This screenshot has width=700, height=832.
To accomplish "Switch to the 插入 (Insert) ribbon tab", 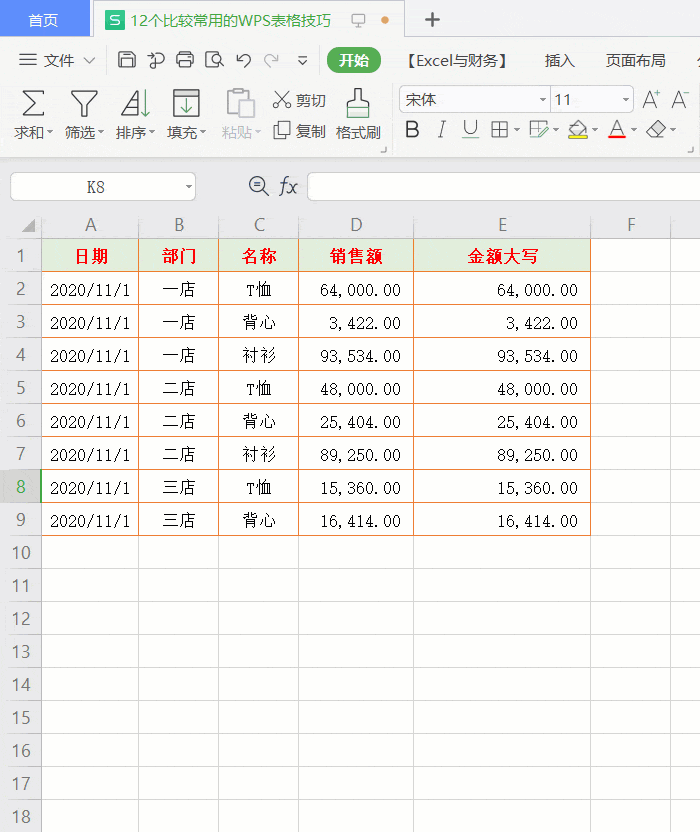I will (559, 60).
